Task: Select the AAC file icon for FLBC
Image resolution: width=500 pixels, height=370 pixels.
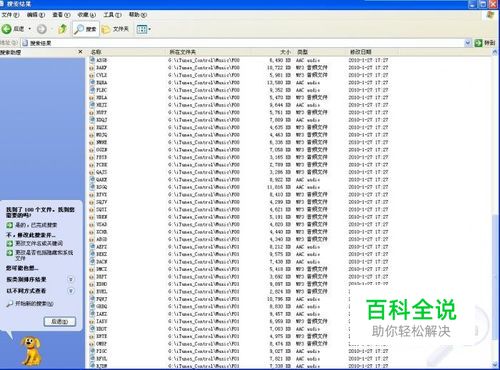Action: (x=92, y=90)
